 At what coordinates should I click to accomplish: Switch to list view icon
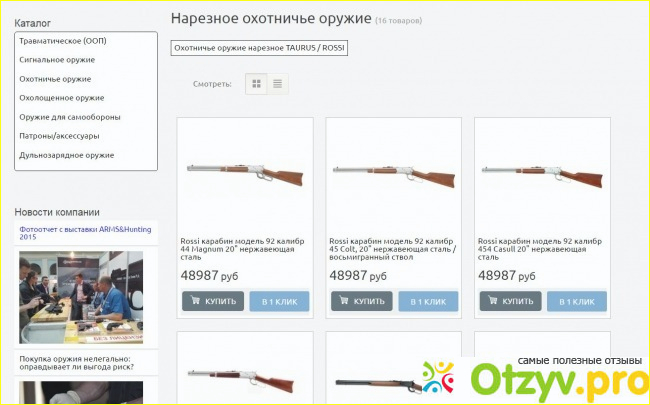[x=277, y=84]
